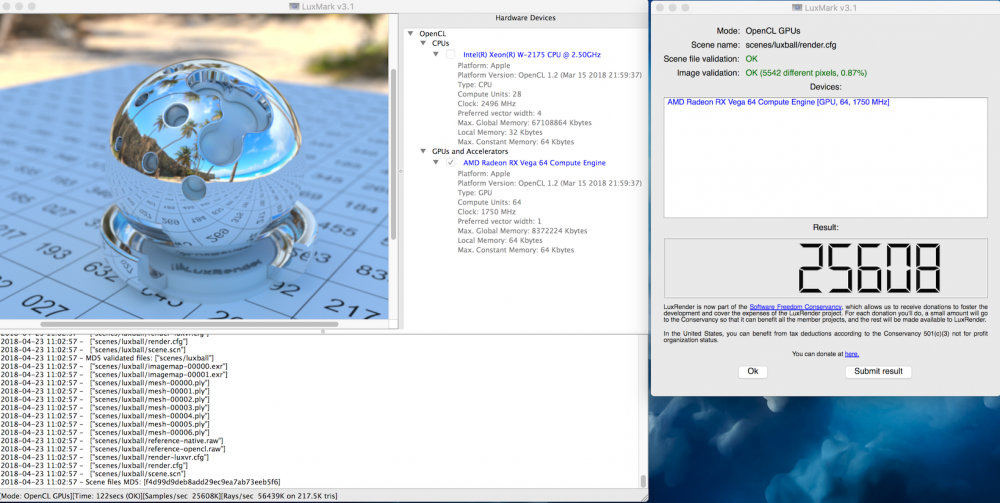
Task: Collapse the Intel Xeon W-2175 device details
Action: pos(436,55)
